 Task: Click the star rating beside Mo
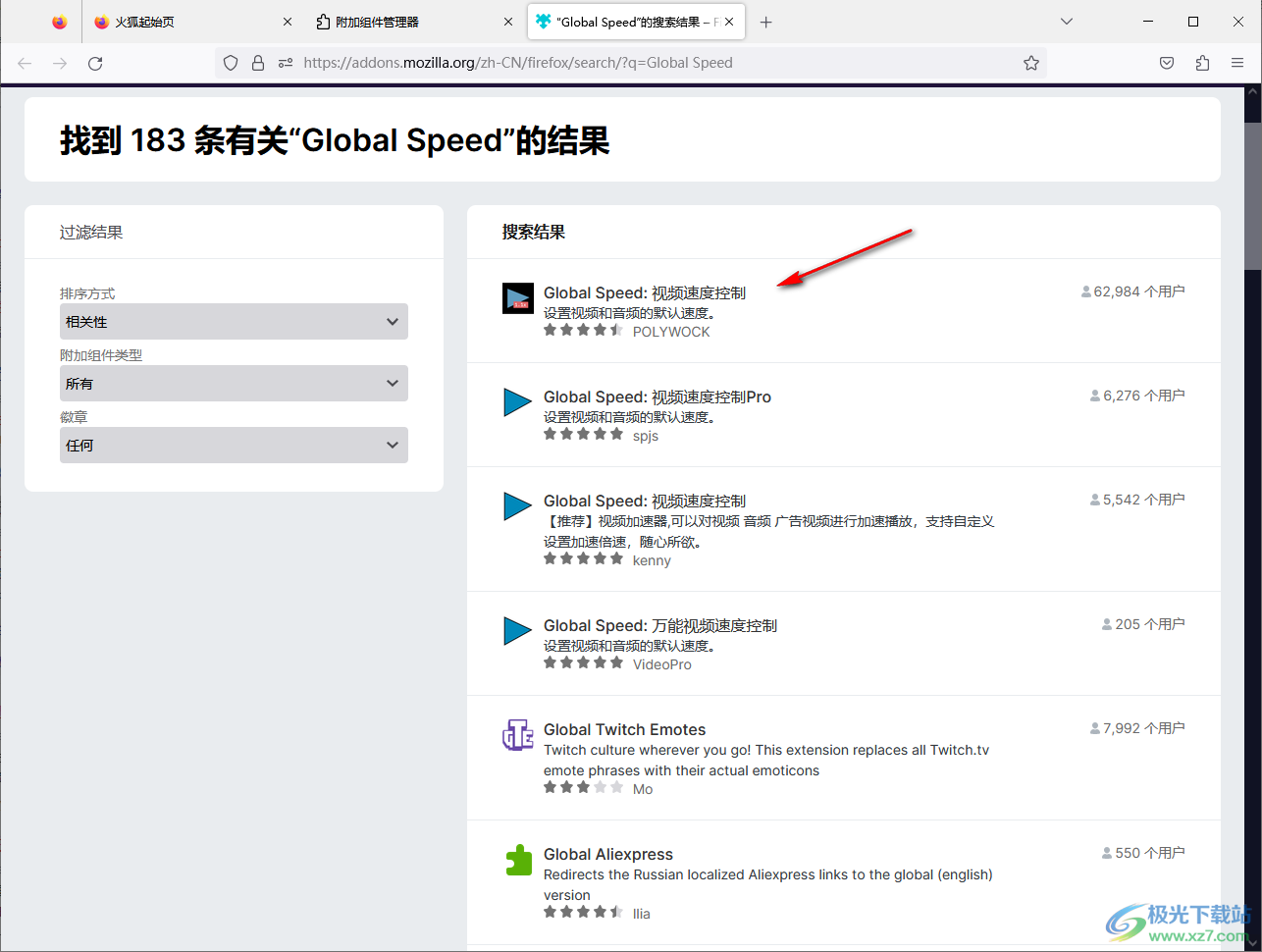(x=584, y=787)
